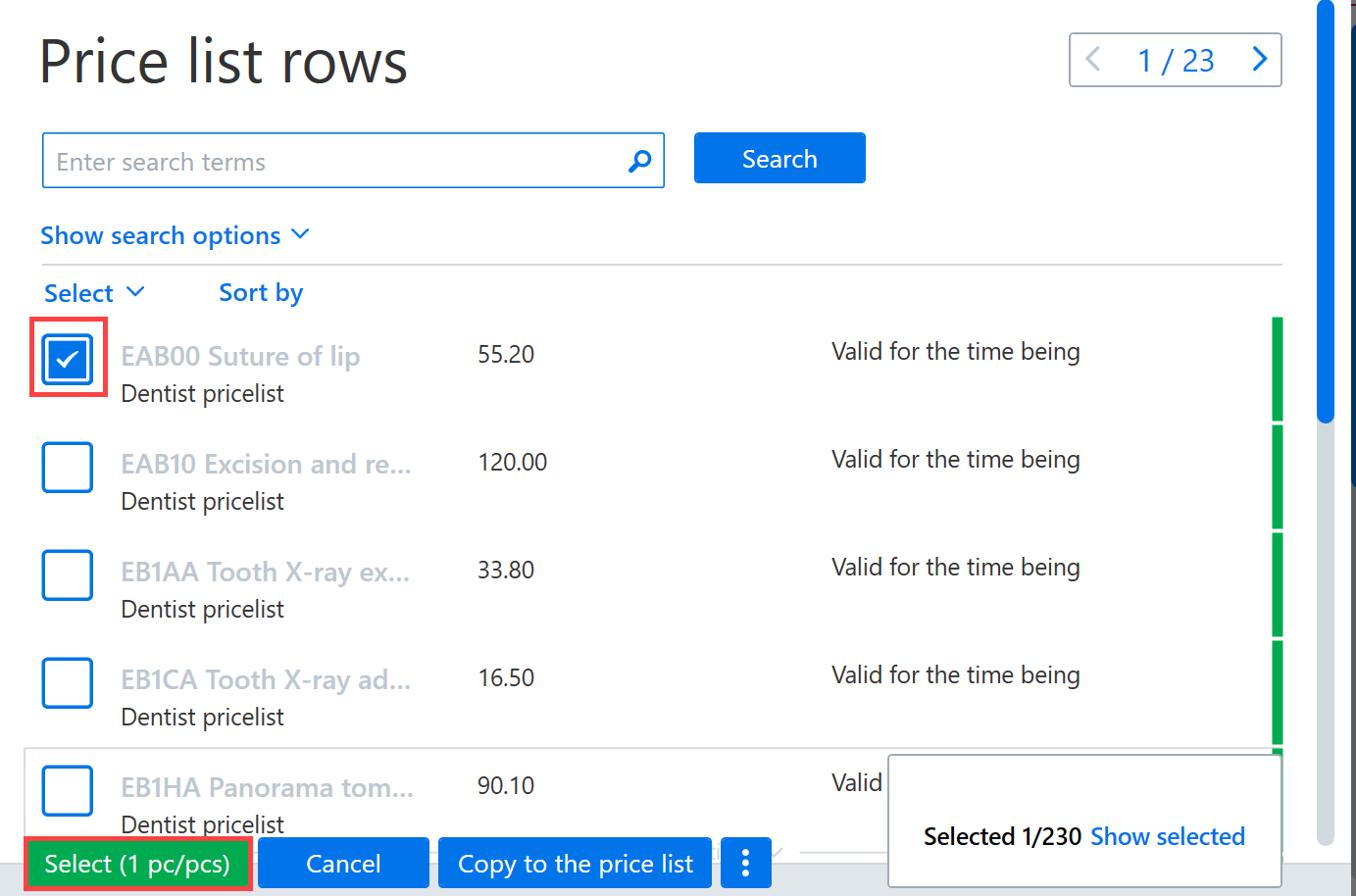Screen dimensions: 1356x896
Task: Expand Show search options
Action: pos(175,235)
